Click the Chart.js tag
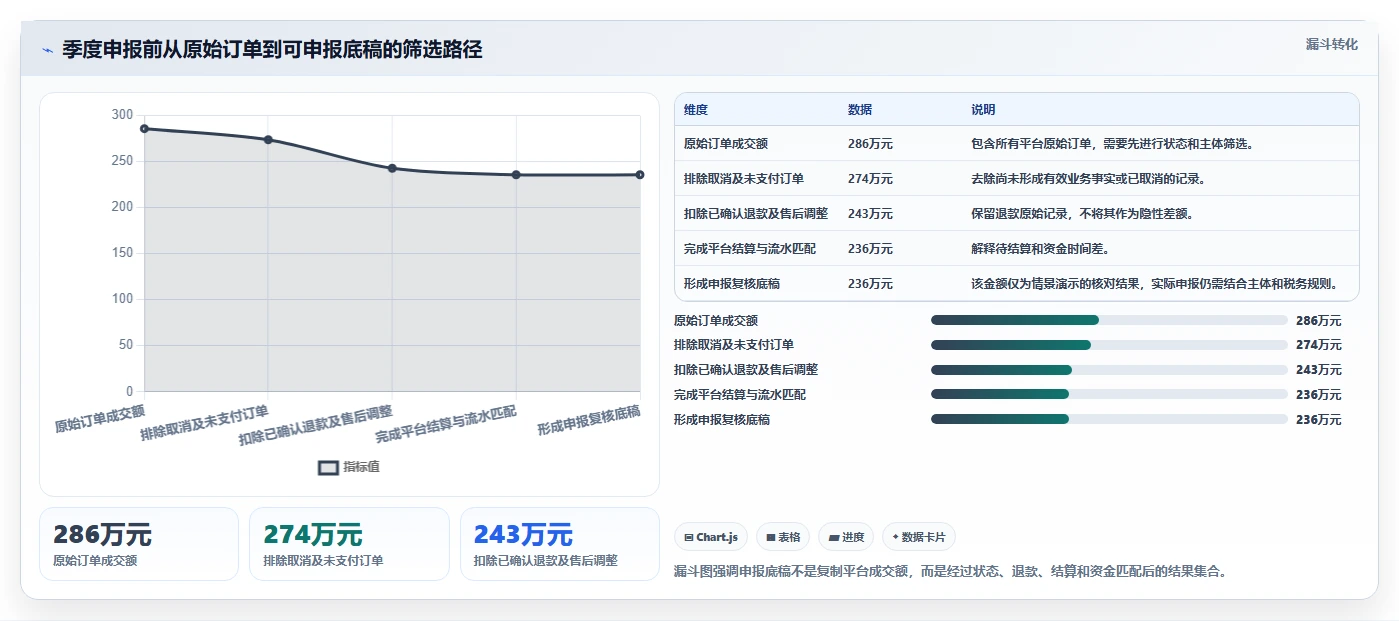1399x621 pixels. 711,537
